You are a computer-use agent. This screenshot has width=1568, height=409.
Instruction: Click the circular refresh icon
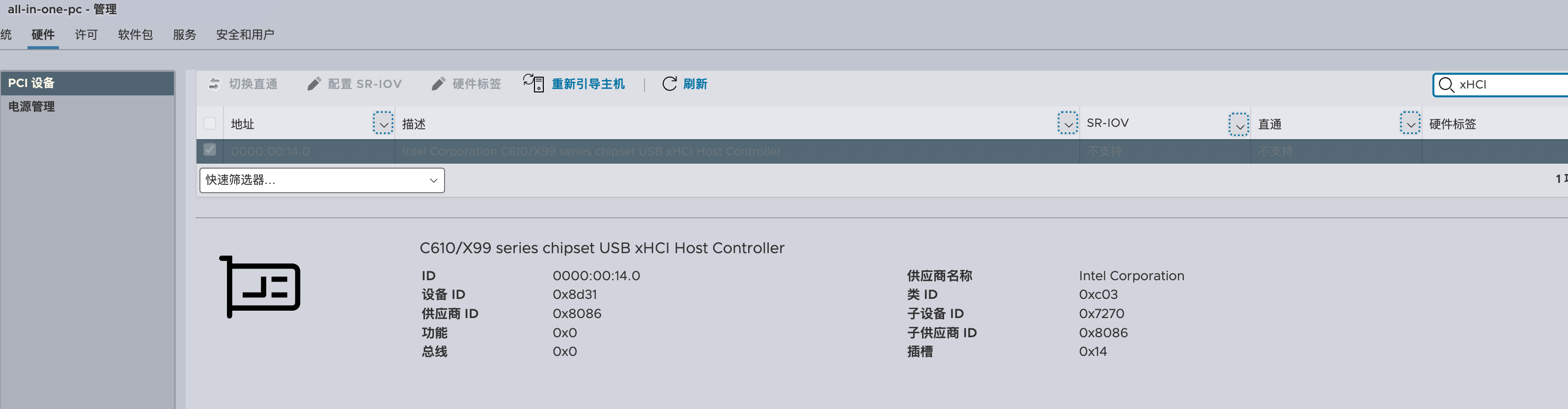669,84
